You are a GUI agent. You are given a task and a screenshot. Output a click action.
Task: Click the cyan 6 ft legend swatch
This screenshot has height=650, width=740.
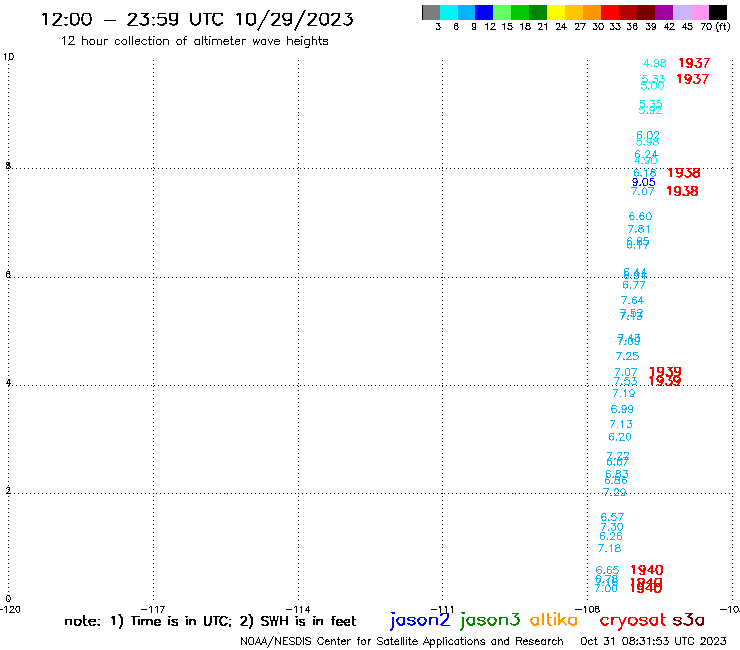(449, 12)
